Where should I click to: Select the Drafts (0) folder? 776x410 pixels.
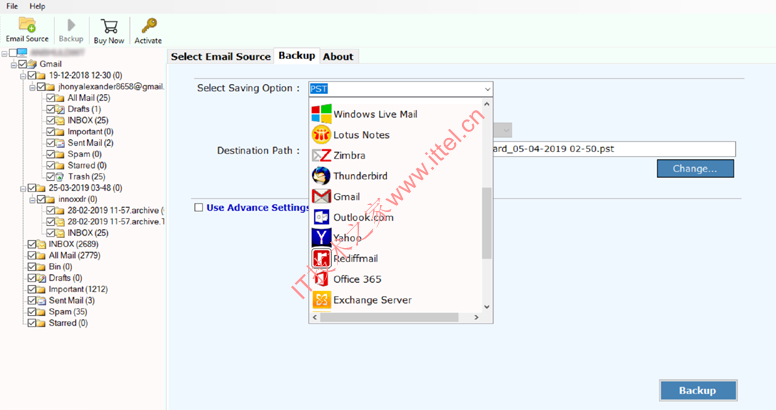65,278
